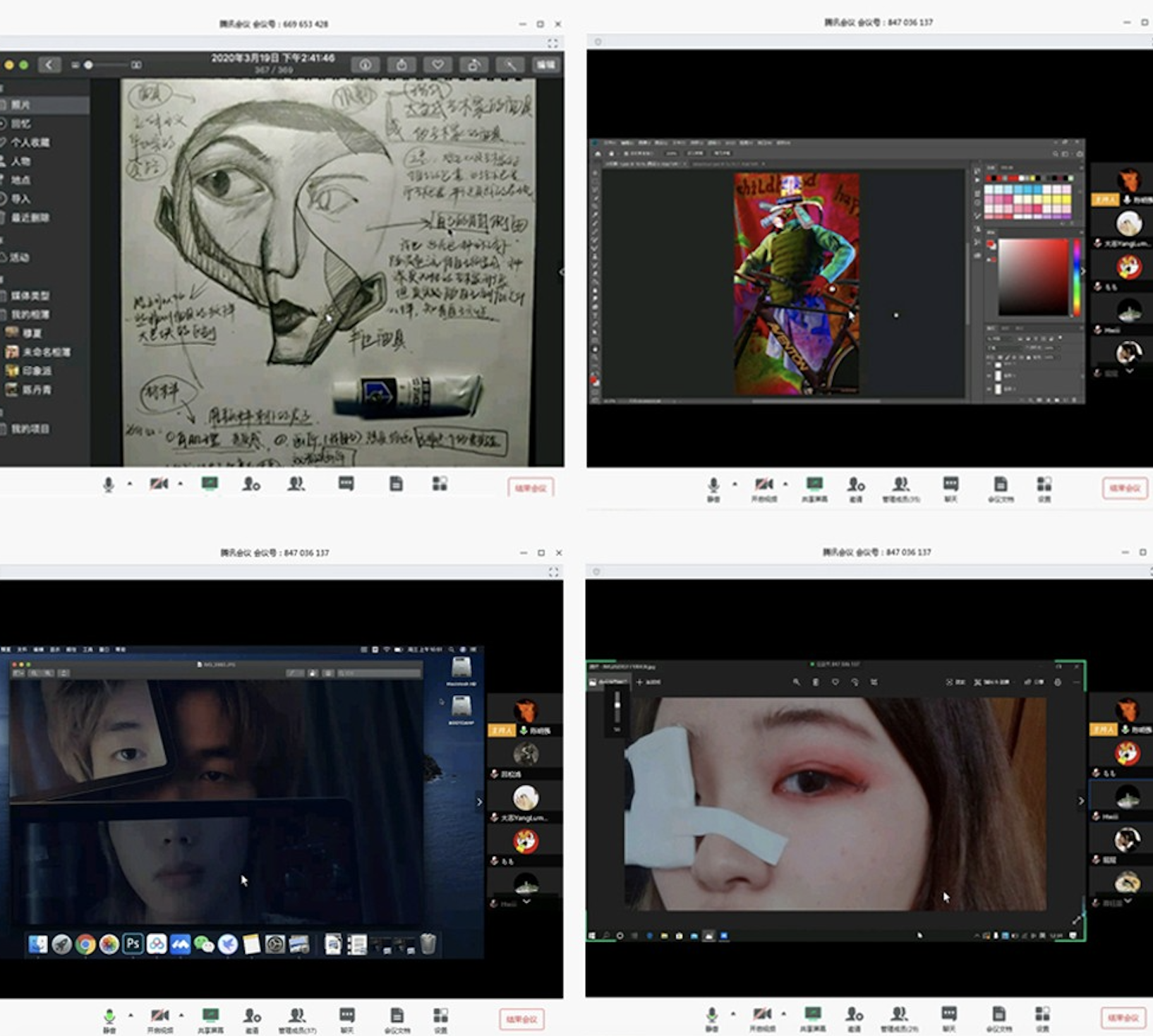Open Trash in the Mac dock
Image resolution: width=1153 pixels, height=1036 pixels.
[x=428, y=944]
